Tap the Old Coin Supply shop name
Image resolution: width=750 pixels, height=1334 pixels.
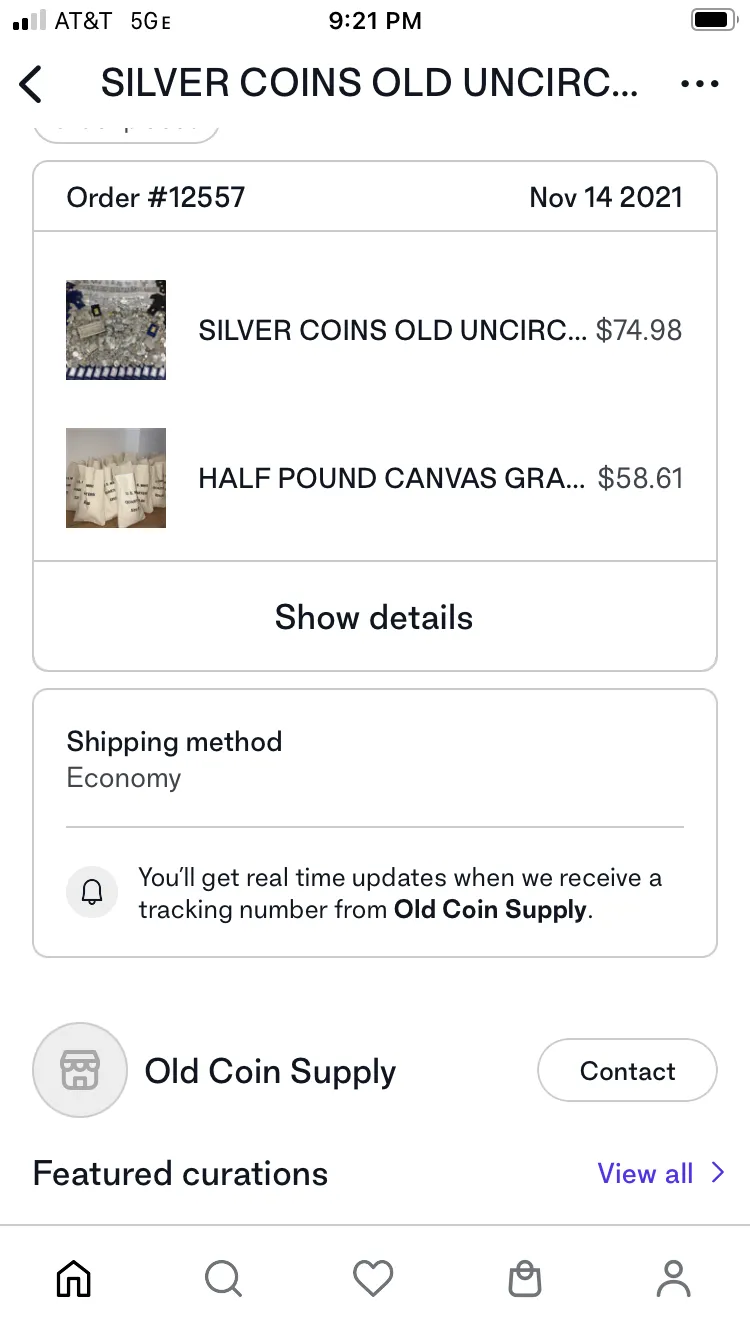(x=270, y=1071)
